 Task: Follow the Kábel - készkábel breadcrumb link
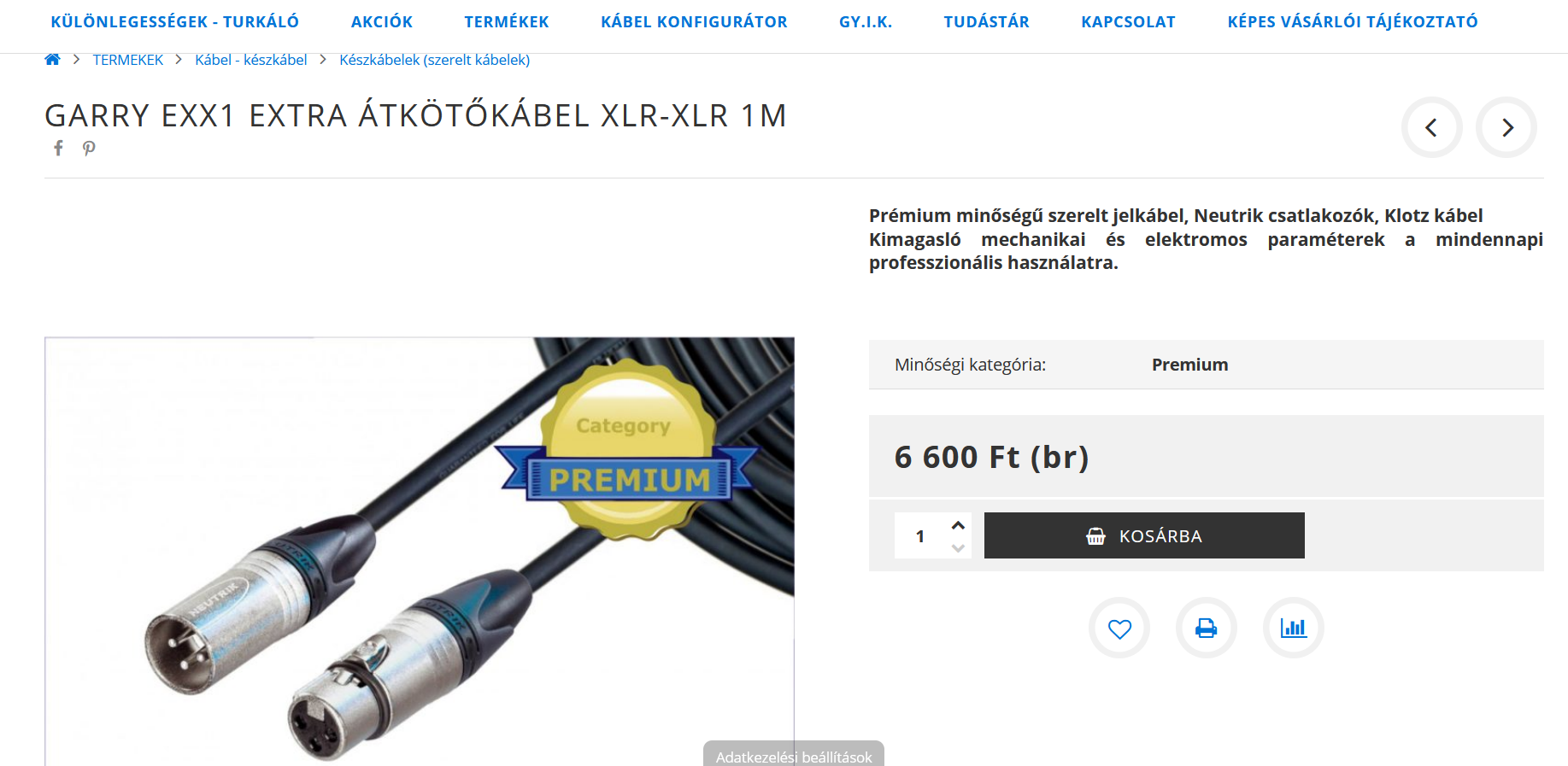pyautogui.click(x=251, y=60)
